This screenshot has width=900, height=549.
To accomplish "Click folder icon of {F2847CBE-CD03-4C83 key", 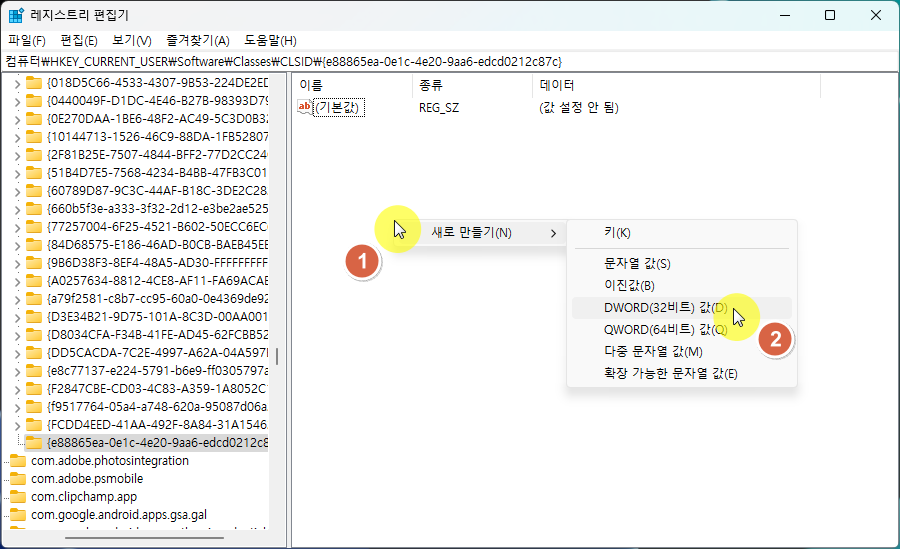I will [x=34, y=389].
